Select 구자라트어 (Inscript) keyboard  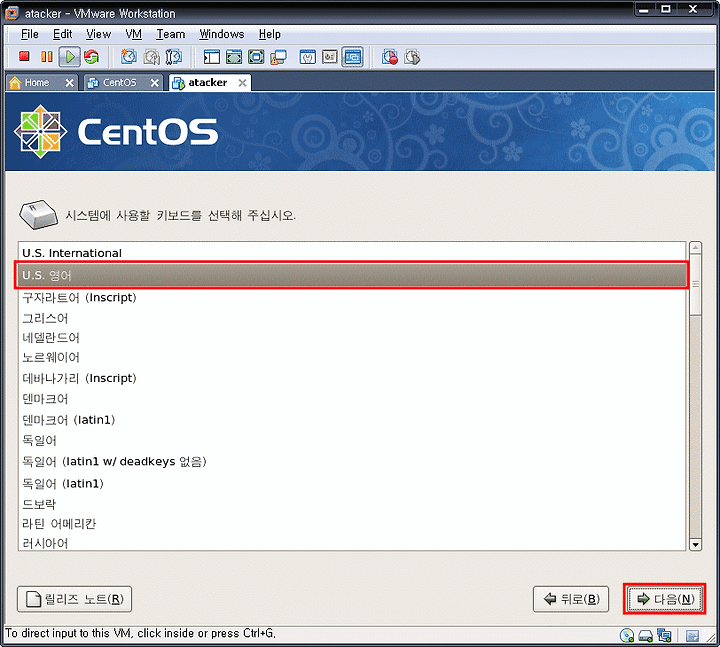pos(352,298)
